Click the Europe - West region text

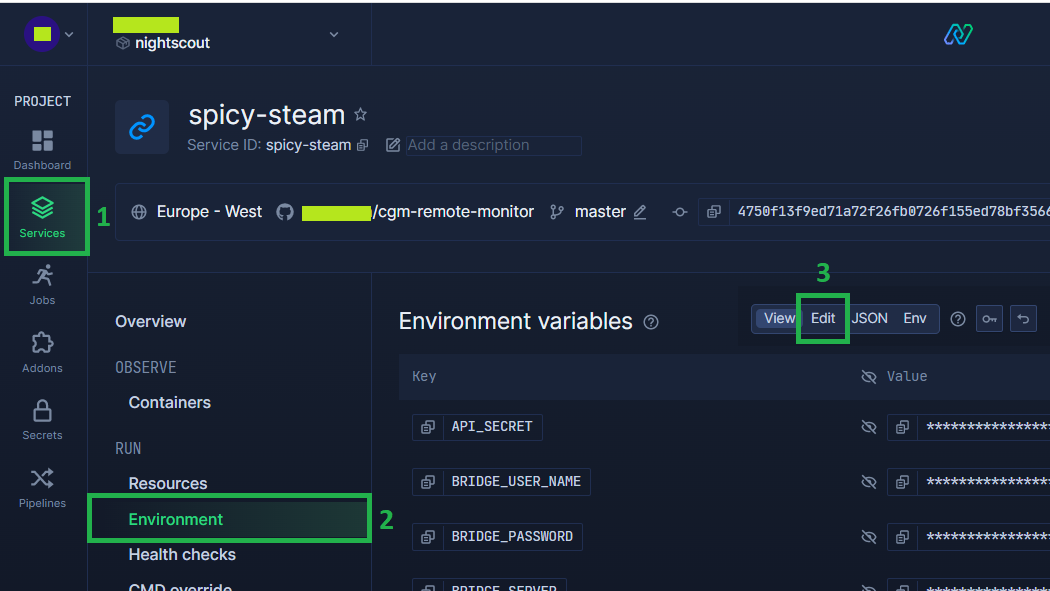[210, 212]
